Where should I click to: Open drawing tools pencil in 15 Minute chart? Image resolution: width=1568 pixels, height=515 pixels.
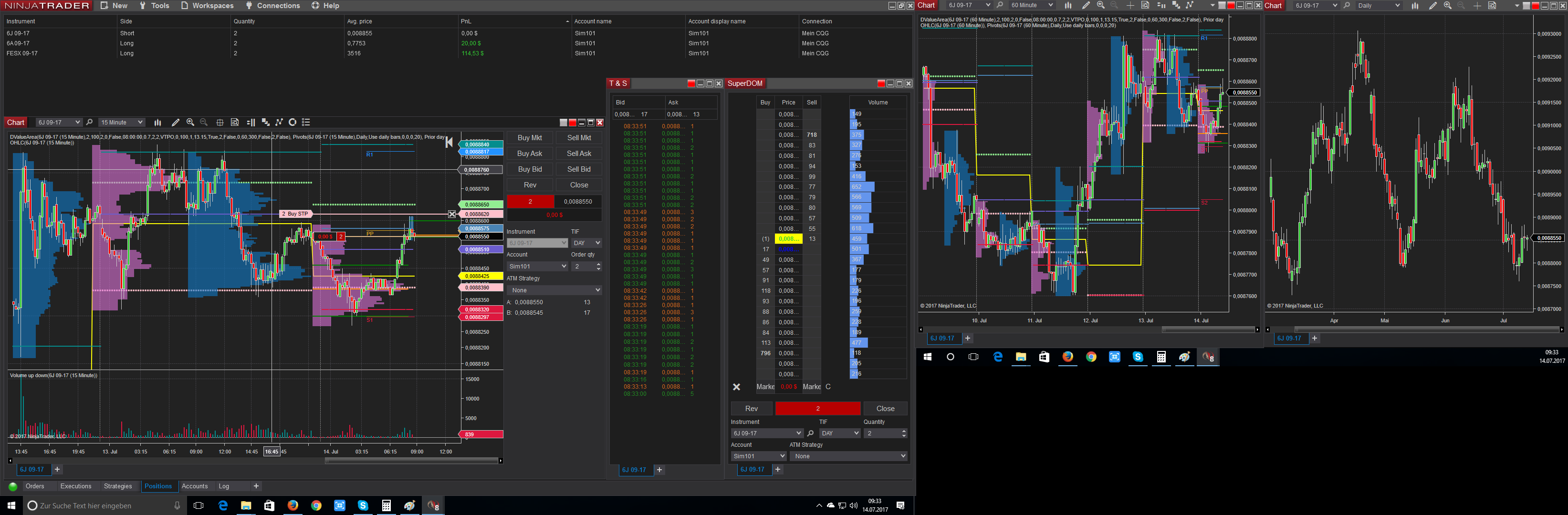tap(175, 122)
